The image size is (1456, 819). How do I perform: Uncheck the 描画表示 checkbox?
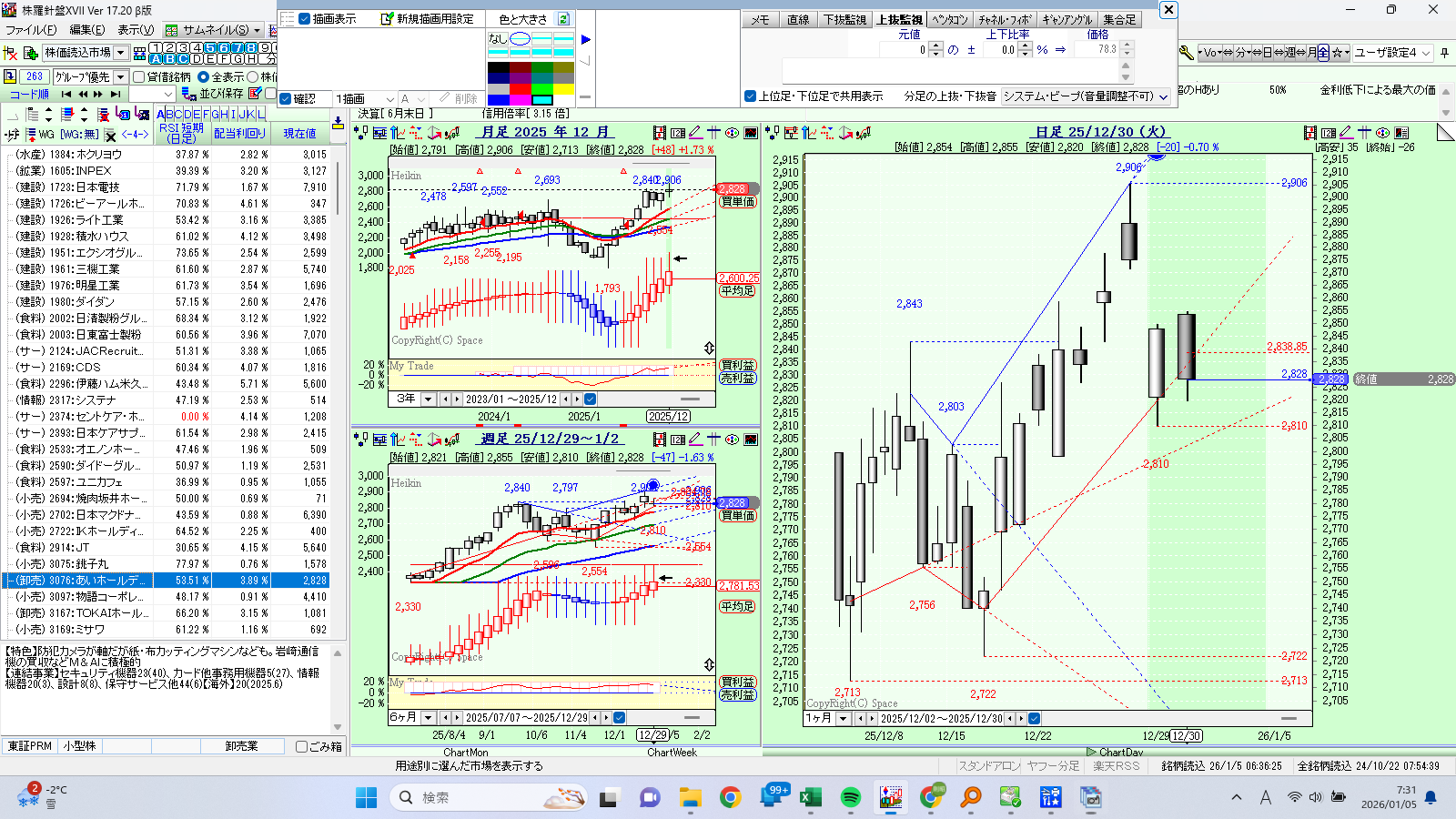(305, 19)
